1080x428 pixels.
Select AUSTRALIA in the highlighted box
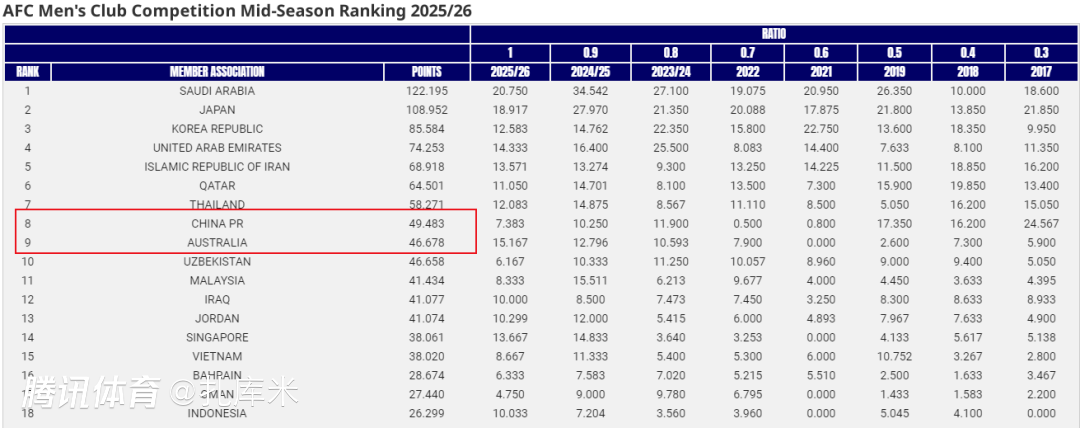[217, 243]
